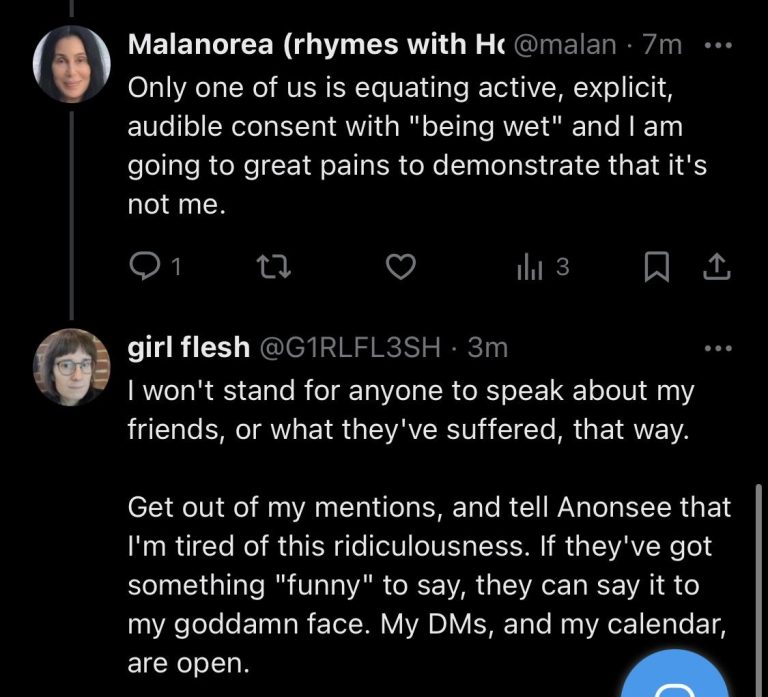Like Malanorea's tweet with the heart
The height and width of the screenshot is (697, 768).
[x=401, y=267]
